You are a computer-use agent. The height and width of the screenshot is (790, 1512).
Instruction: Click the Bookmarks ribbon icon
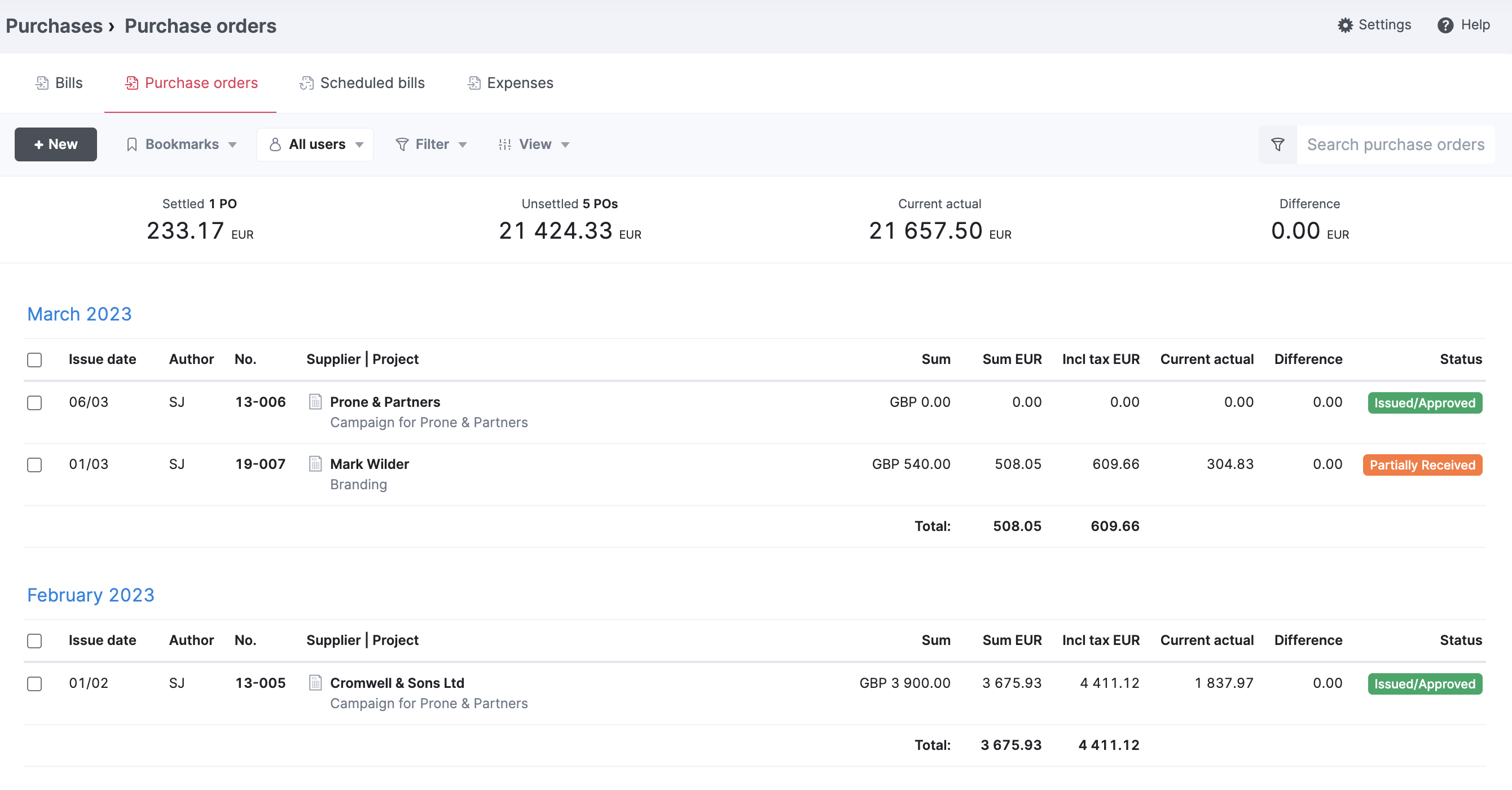132,144
